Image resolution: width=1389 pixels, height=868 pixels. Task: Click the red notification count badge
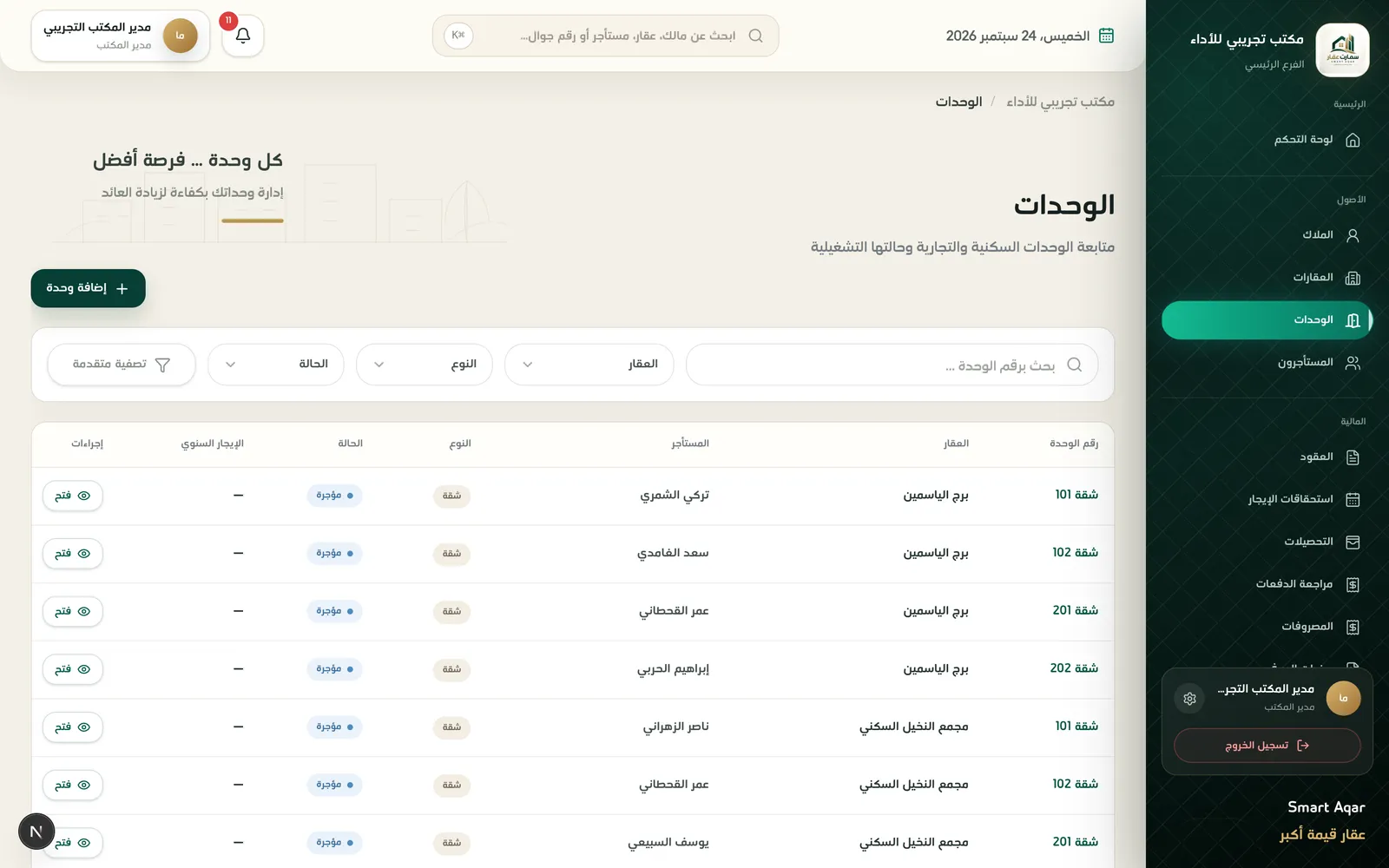228,21
